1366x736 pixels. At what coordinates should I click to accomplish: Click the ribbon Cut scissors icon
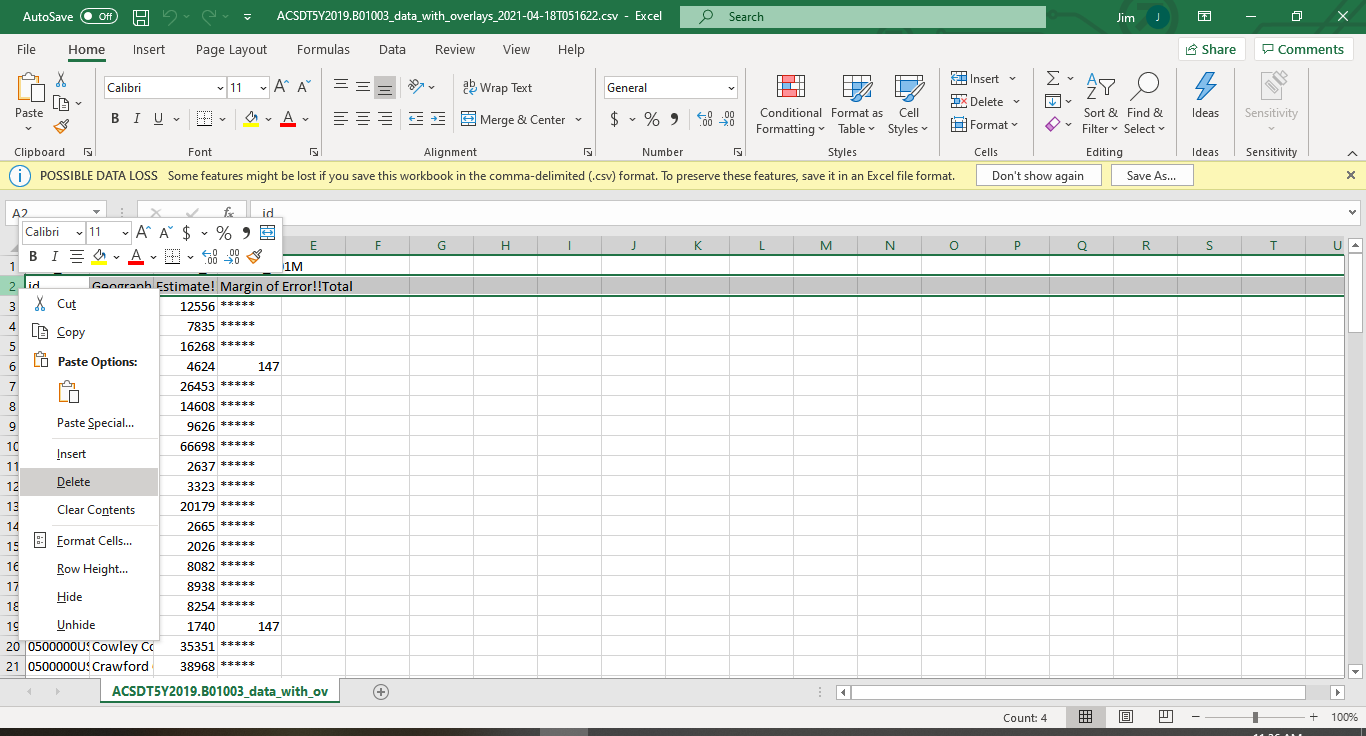tap(61, 80)
